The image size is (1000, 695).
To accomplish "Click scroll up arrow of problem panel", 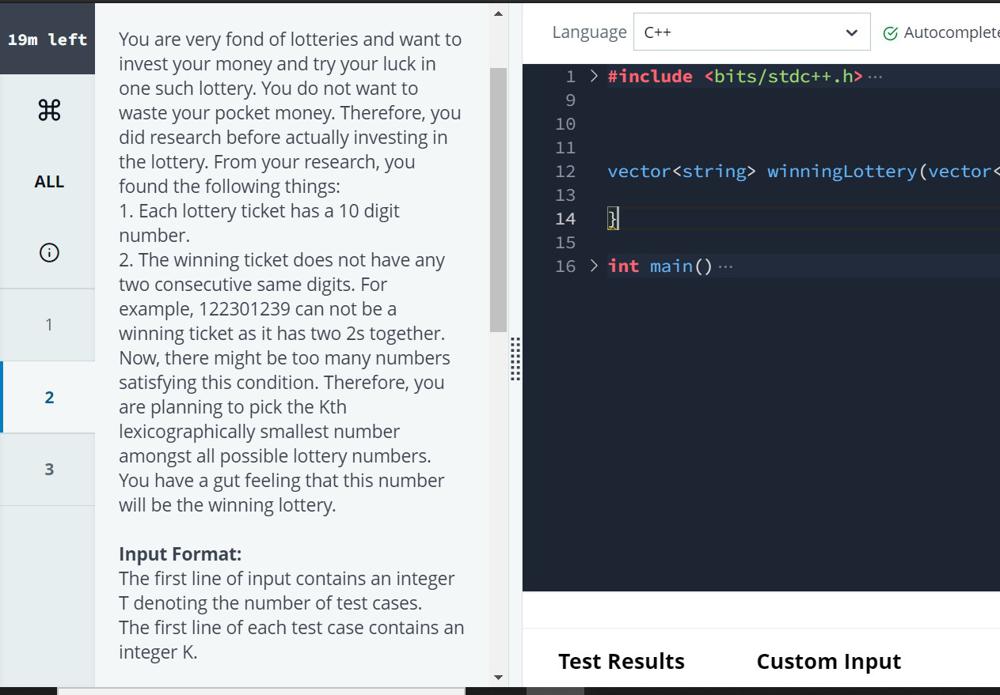I will (x=498, y=13).
